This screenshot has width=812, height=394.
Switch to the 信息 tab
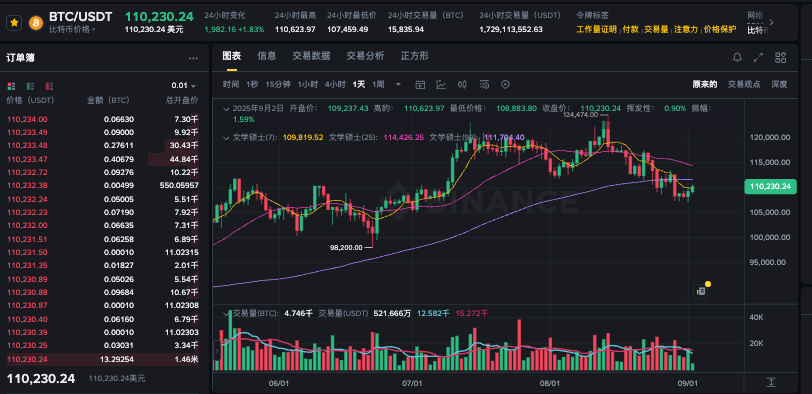point(267,56)
